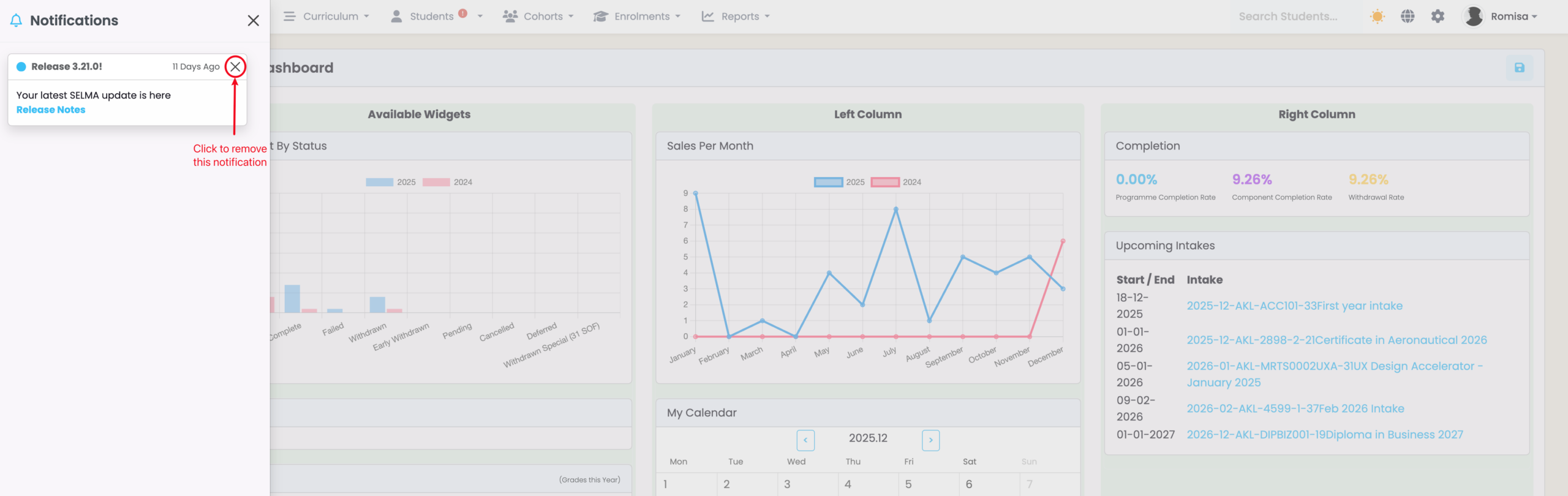Toggle 2025 series in Sales chart
1568x496 pixels.
(x=839, y=182)
